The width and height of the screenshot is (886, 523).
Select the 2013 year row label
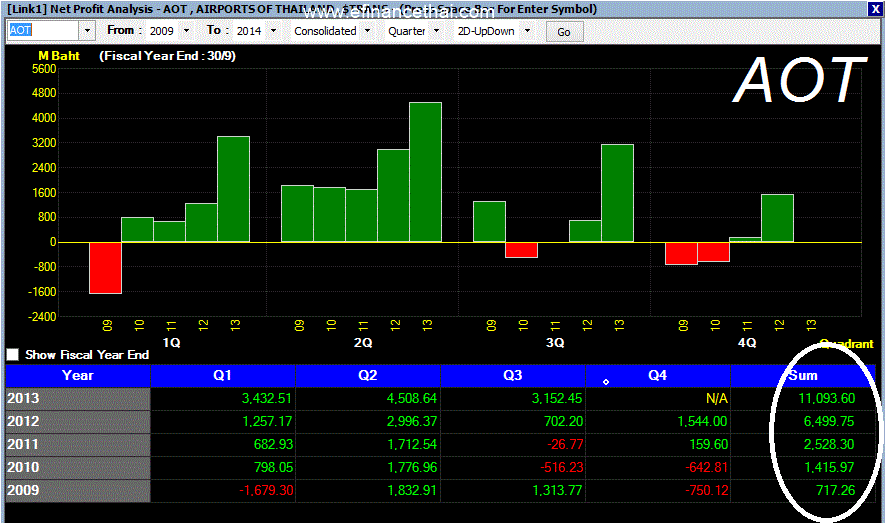coord(78,399)
